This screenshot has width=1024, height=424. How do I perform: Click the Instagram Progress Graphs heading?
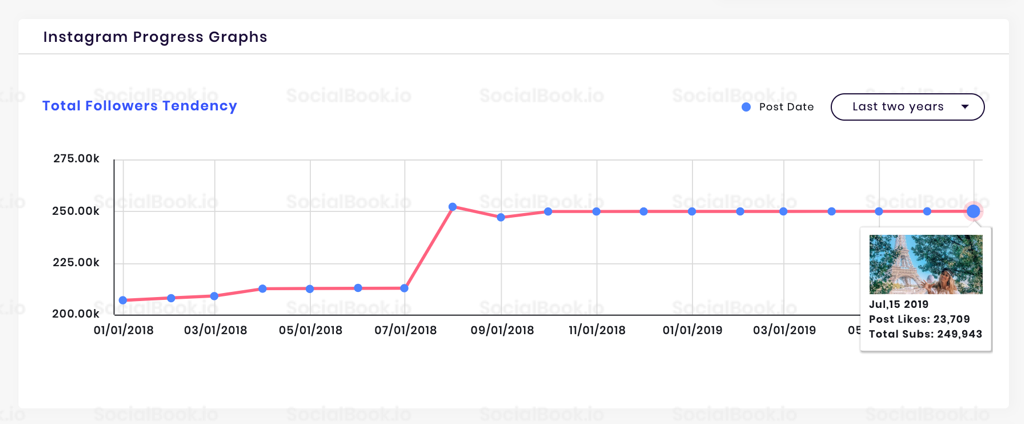(x=155, y=37)
